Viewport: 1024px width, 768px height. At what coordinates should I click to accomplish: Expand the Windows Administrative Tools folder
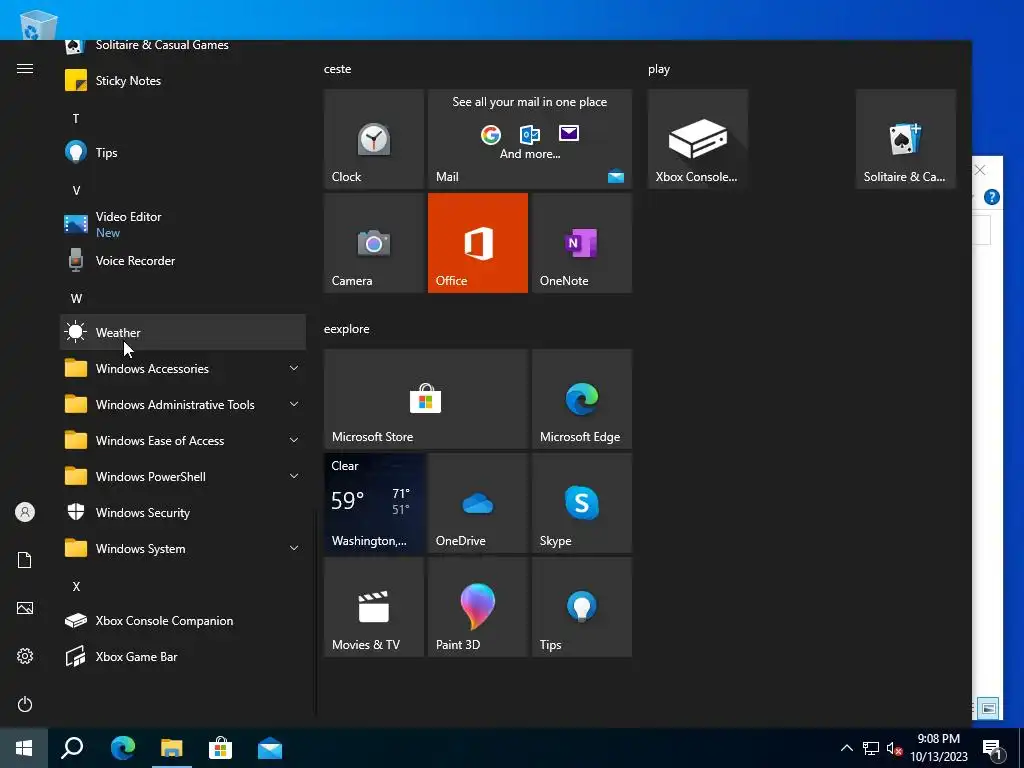tap(183, 405)
